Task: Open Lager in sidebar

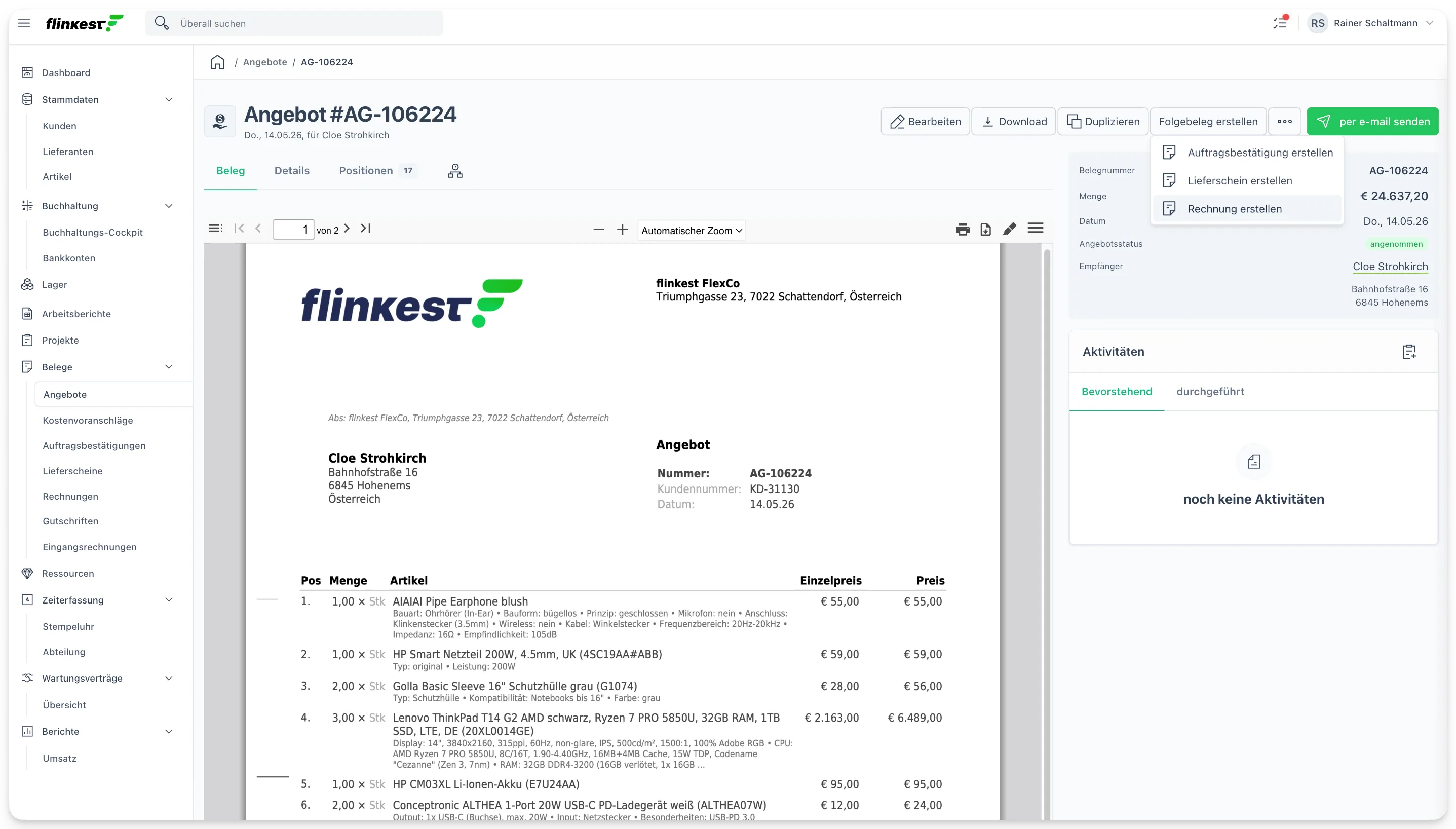Action: pos(54,285)
